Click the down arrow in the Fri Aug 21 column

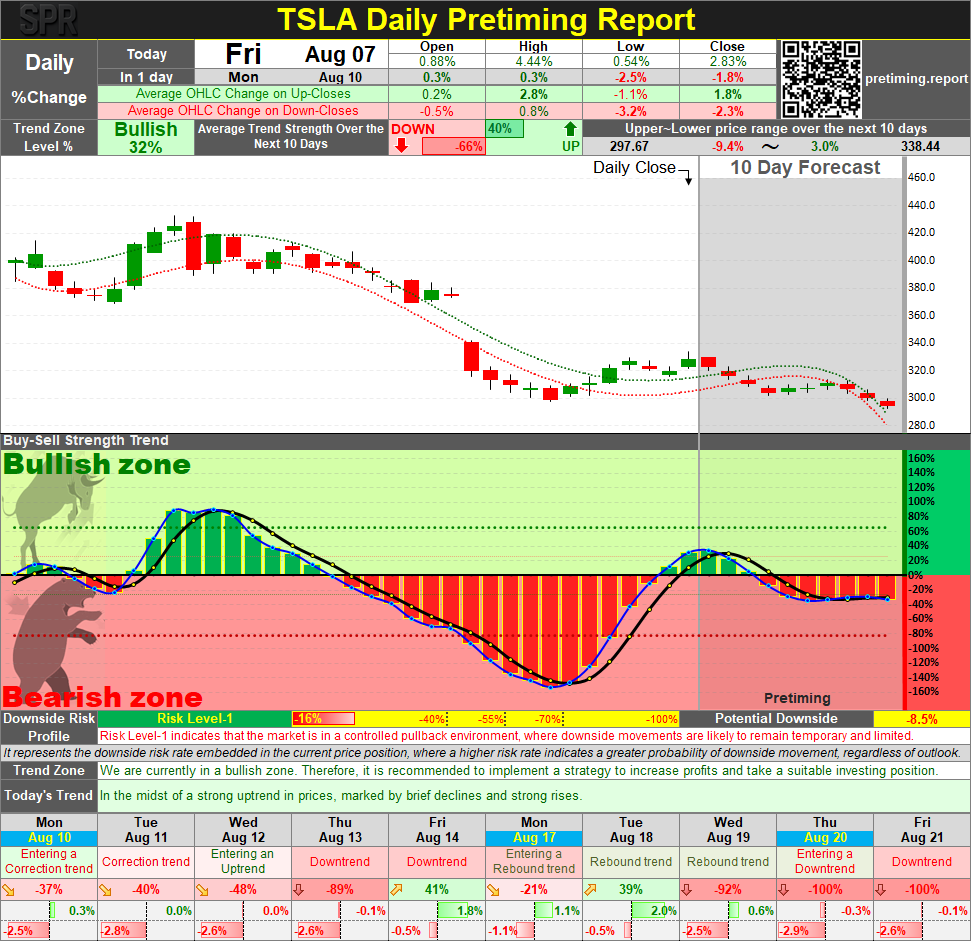click(x=881, y=890)
